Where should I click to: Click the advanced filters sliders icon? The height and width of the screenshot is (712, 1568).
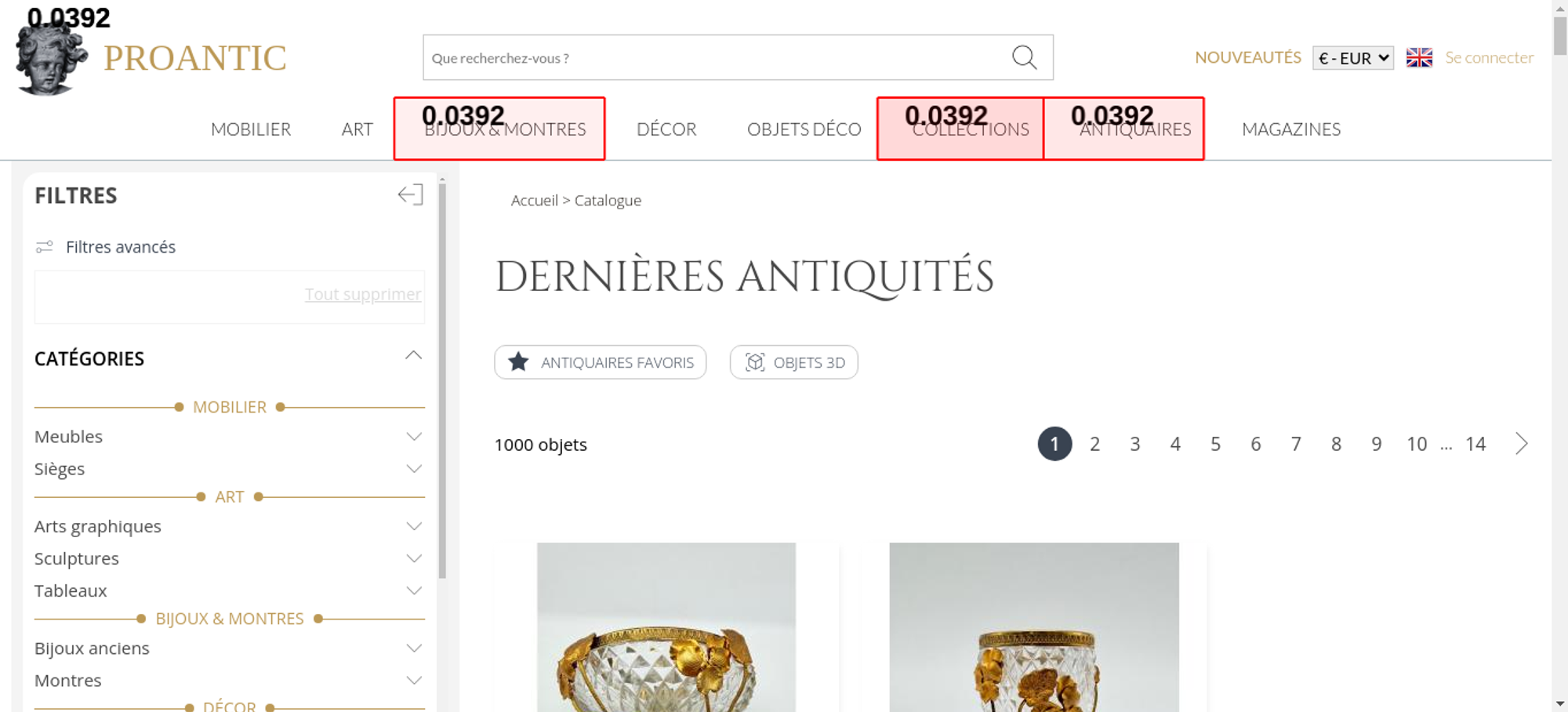click(x=45, y=247)
